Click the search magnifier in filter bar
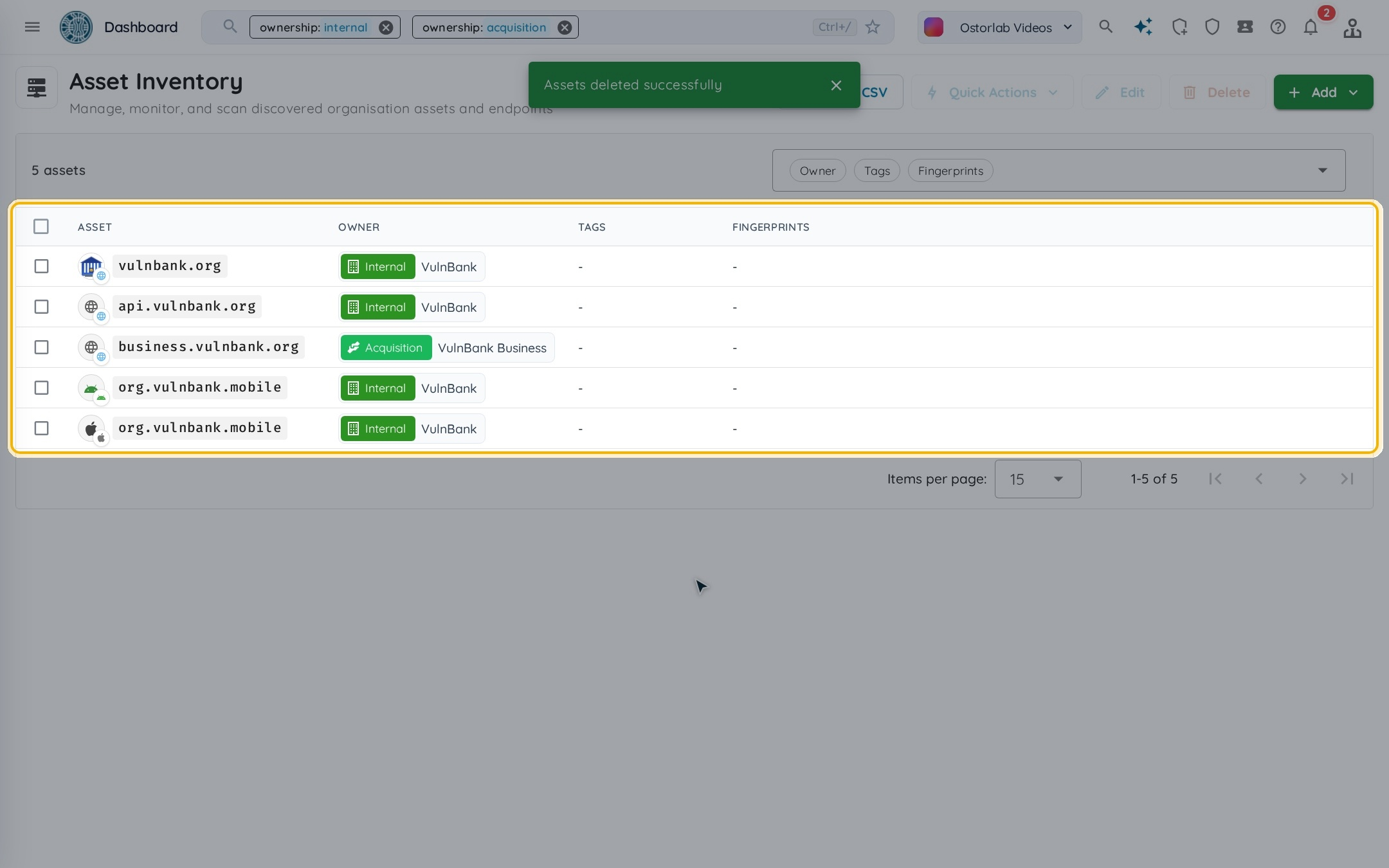The height and width of the screenshot is (868, 1389). click(230, 27)
